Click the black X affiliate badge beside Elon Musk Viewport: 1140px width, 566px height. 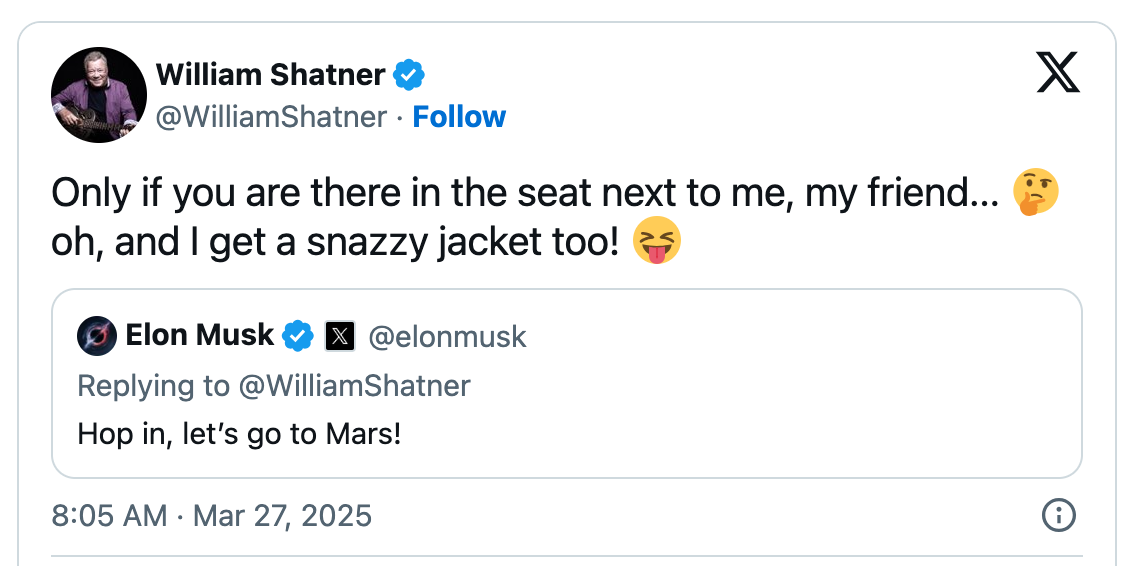tap(340, 337)
